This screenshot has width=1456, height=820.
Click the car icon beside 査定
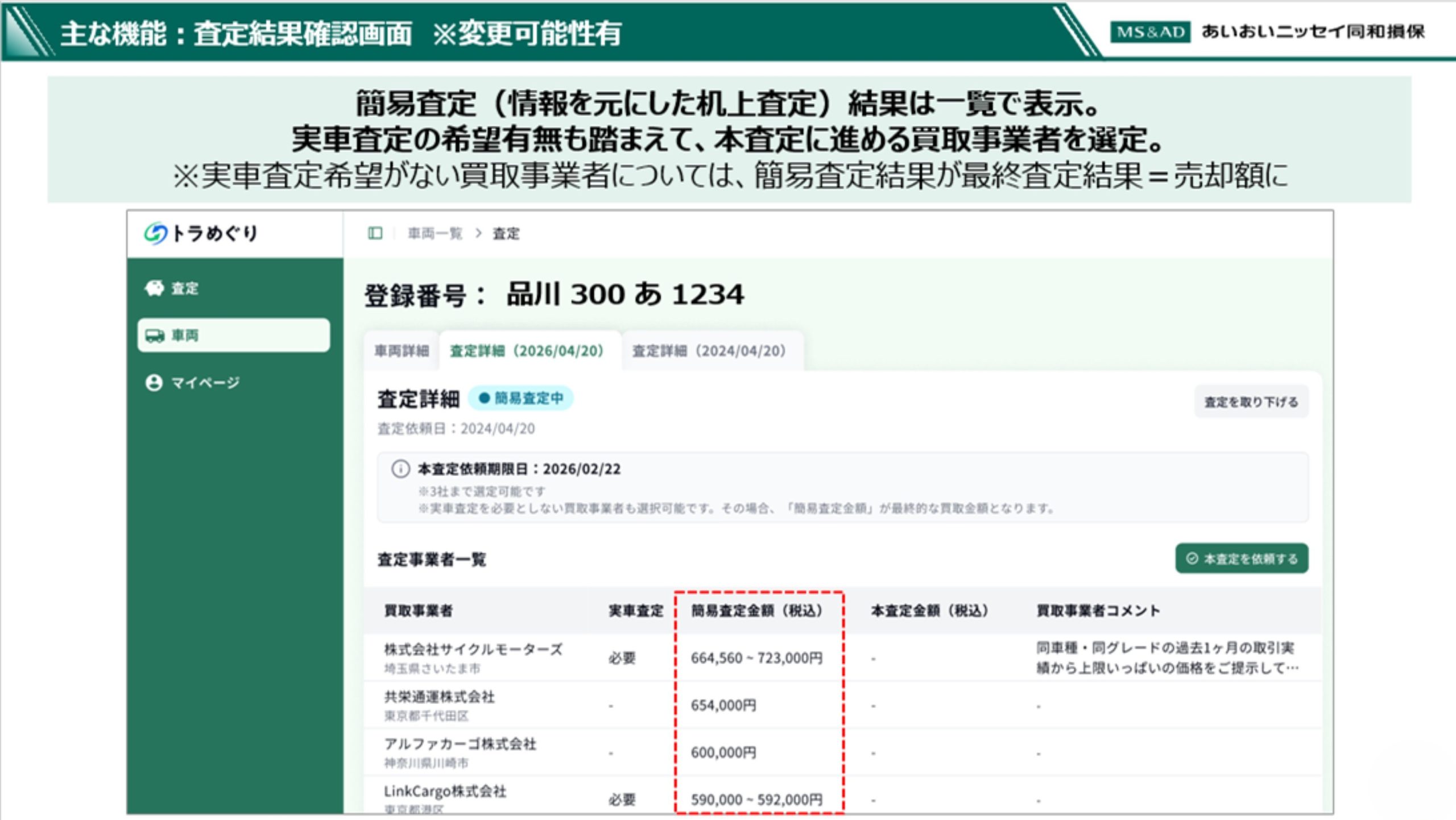point(154,288)
